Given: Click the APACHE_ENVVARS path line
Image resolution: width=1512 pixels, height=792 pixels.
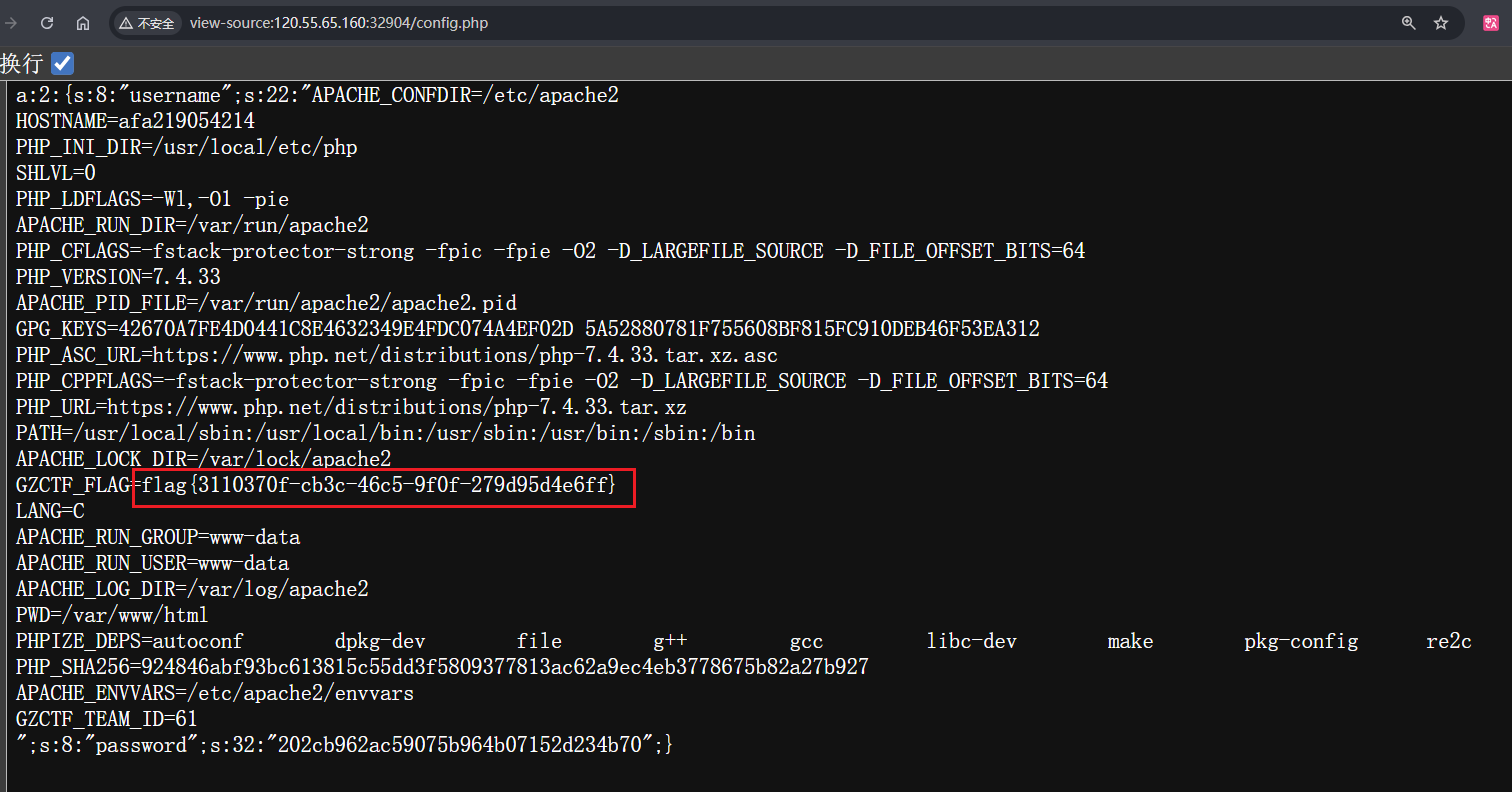Looking at the screenshot, I should pyautogui.click(x=214, y=693).
